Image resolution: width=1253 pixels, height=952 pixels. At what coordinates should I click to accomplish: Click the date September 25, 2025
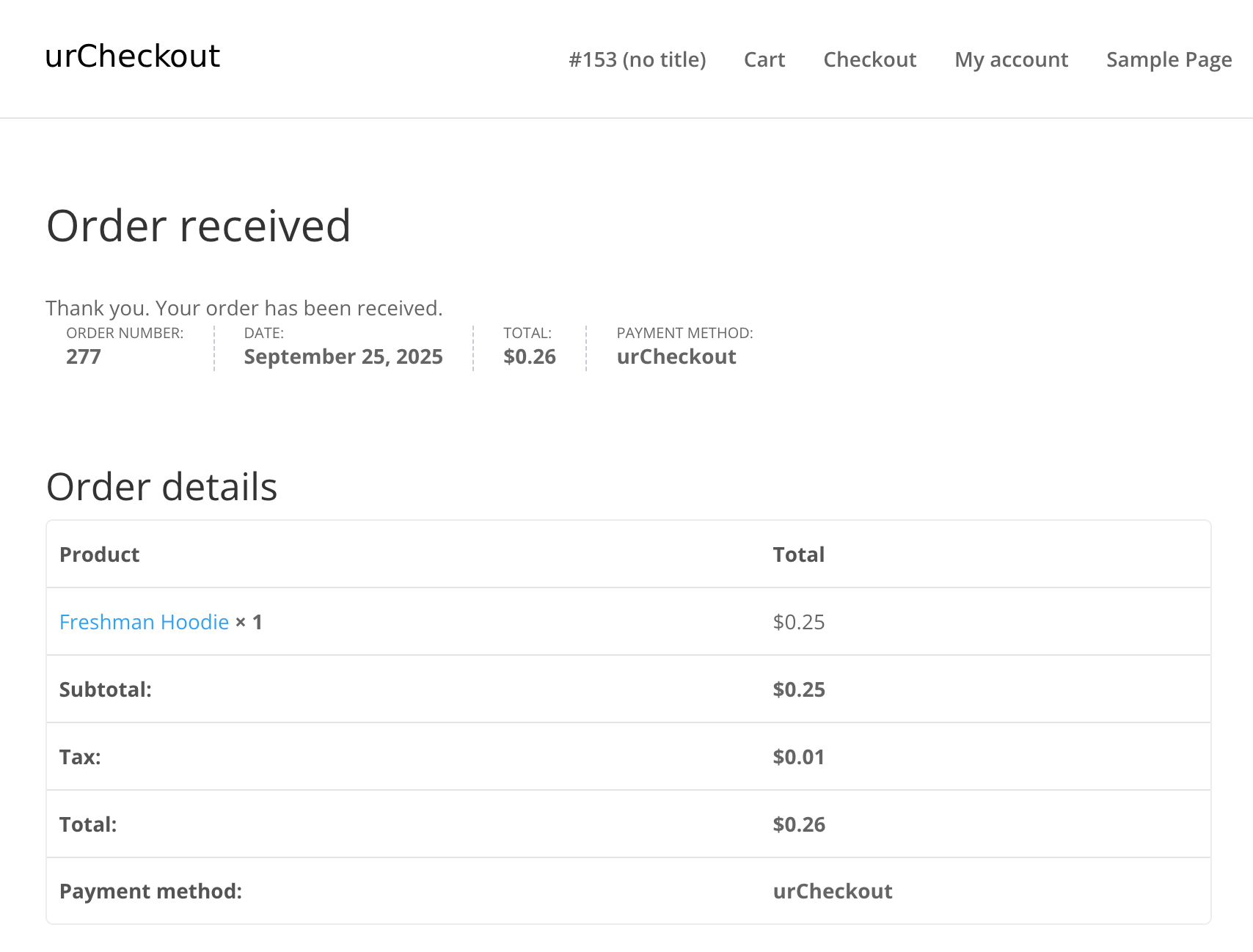[343, 356]
